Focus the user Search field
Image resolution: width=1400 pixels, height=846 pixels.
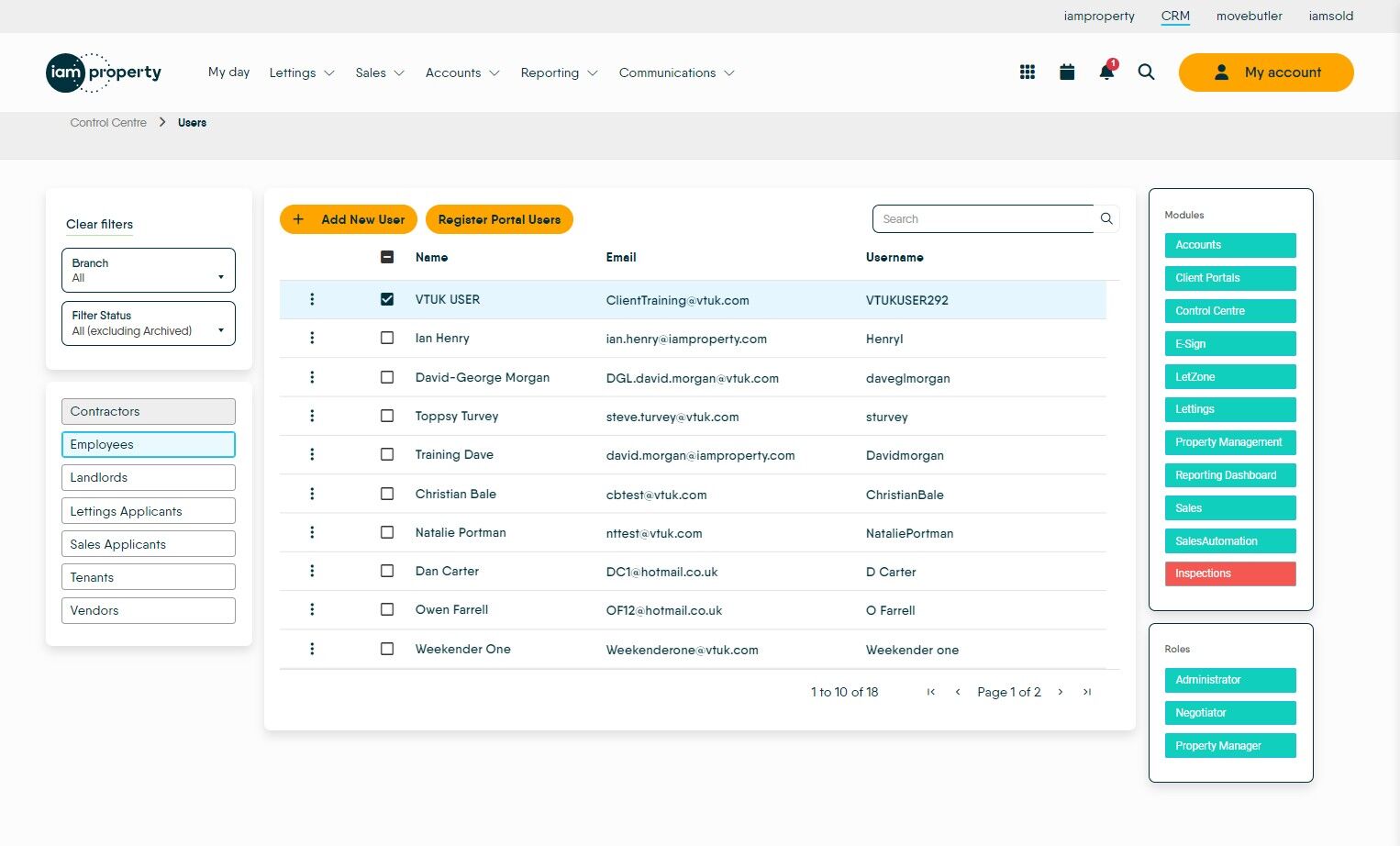pyautogui.click(x=983, y=218)
